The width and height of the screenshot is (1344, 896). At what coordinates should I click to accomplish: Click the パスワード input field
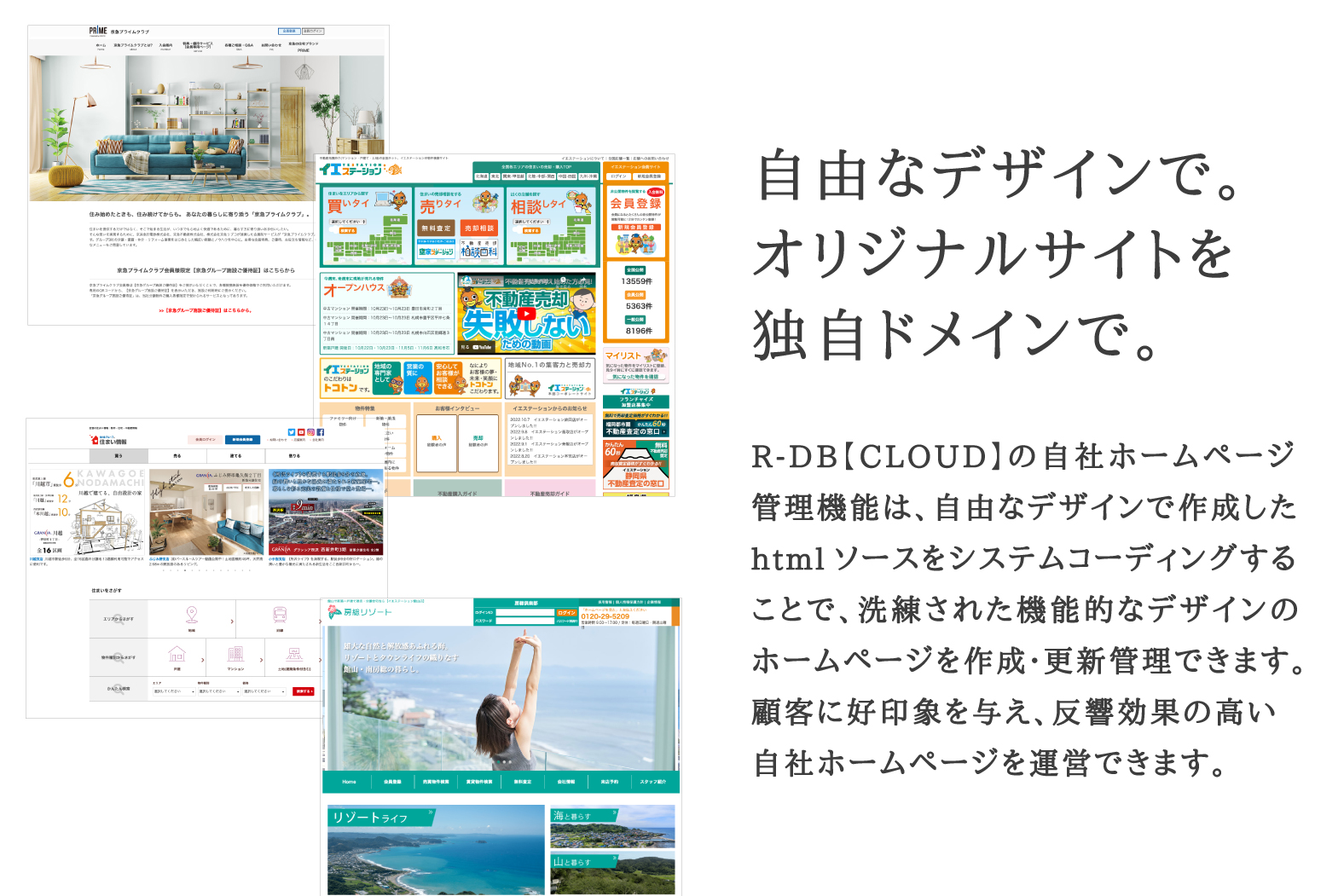[x=524, y=621]
